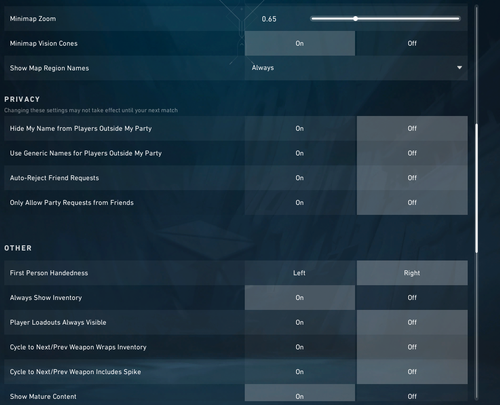The width and height of the screenshot is (500, 405).
Task: Set Cycle Weapon Wraps Inventory to Off
Action: tap(412, 347)
